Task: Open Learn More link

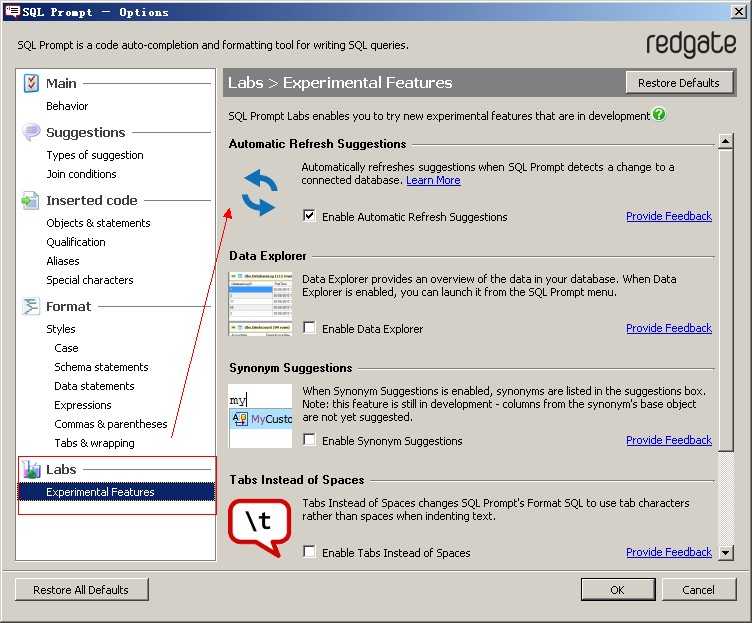Action: (x=433, y=180)
